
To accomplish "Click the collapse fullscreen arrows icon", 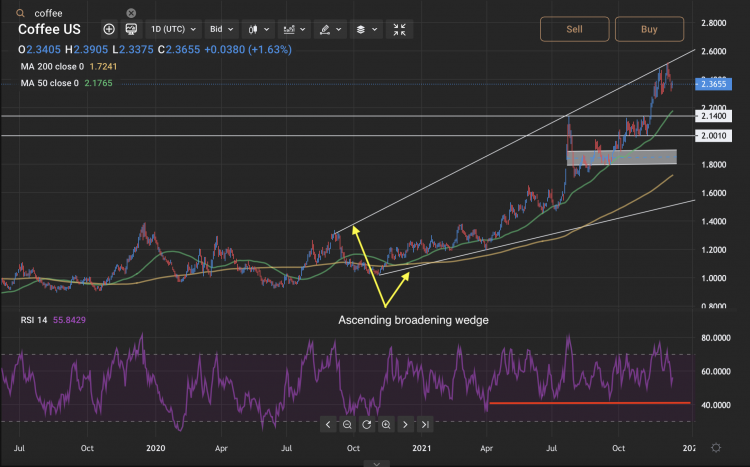I will pos(399,29).
